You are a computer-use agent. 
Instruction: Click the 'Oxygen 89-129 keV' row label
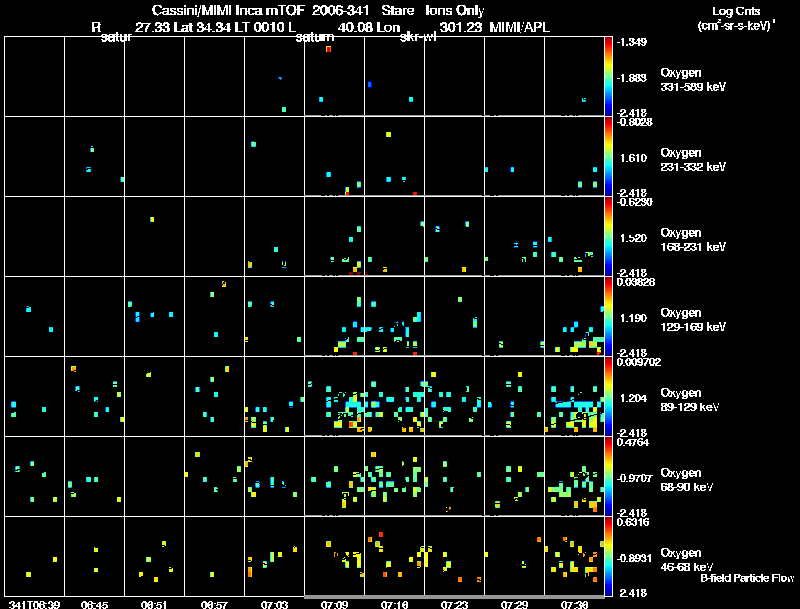point(690,400)
